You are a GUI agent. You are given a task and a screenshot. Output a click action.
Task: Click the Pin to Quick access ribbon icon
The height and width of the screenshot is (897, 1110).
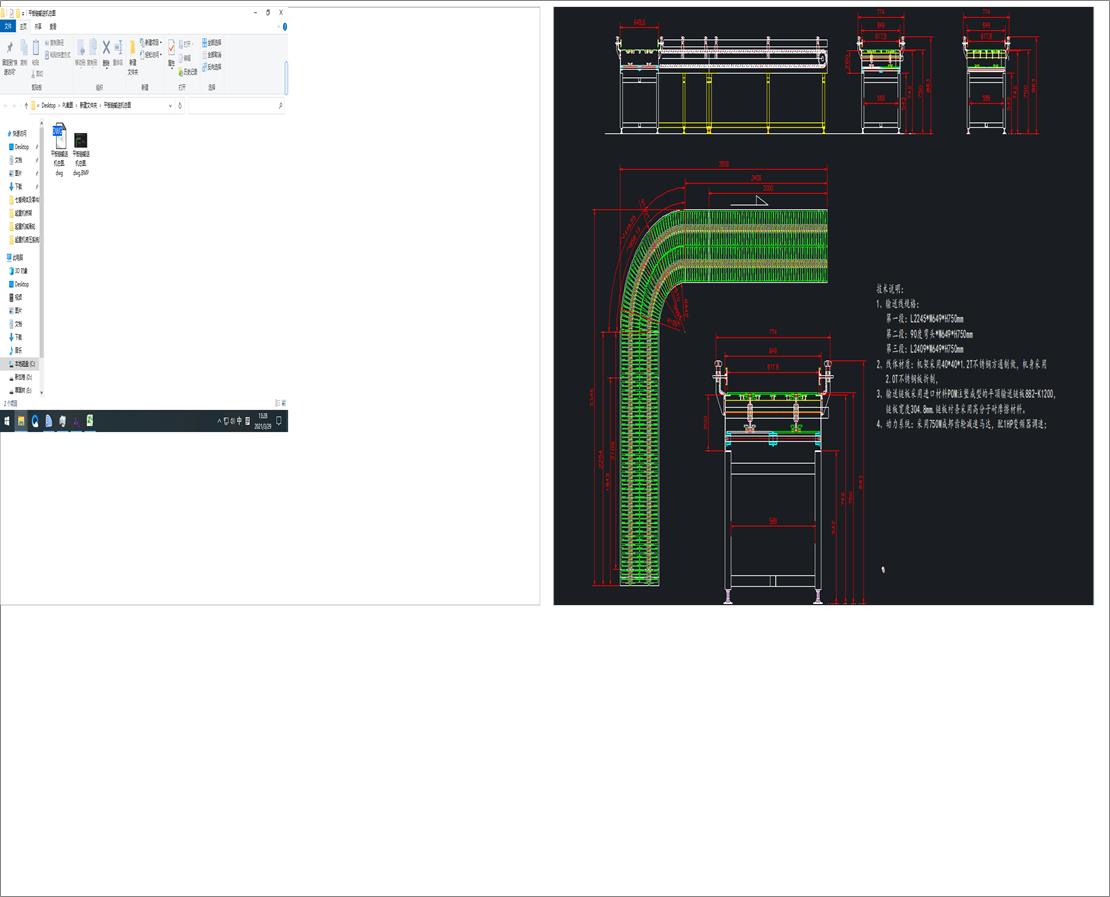click(10, 49)
